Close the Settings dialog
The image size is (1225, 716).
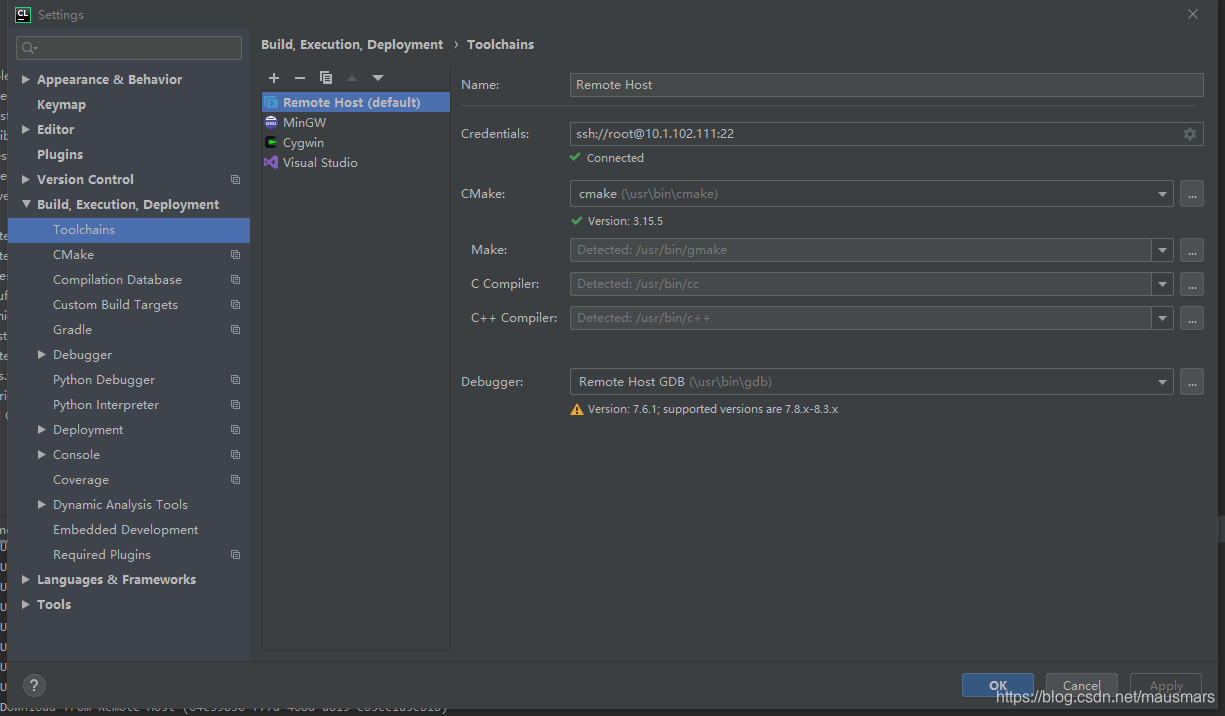[x=1193, y=14]
